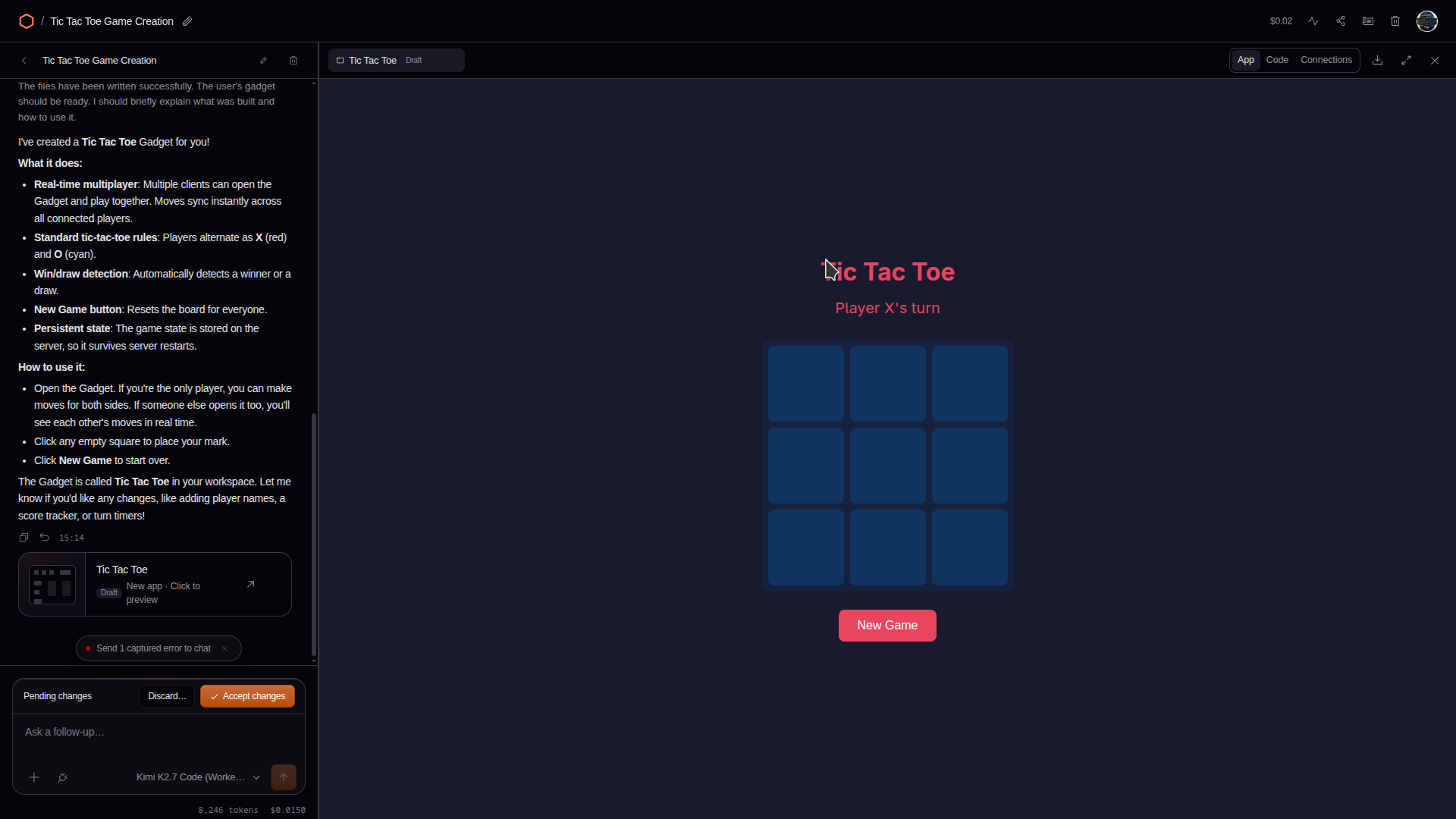The width and height of the screenshot is (1456, 819).
Task: Click the plug connector icon in composer
Action: coord(63,777)
